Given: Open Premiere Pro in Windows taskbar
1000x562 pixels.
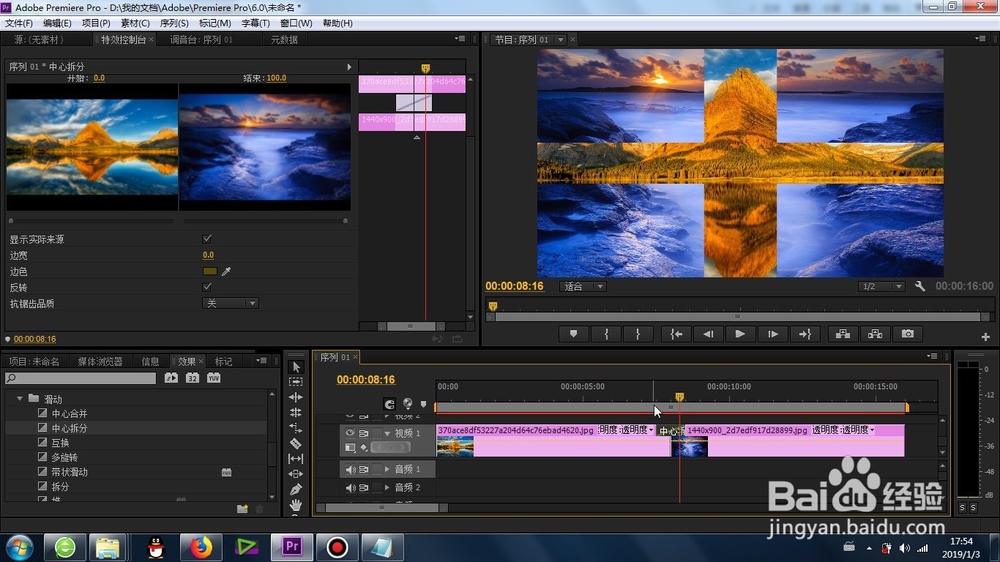Looking at the screenshot, I should pyautogui.click(x=292, y=547).
